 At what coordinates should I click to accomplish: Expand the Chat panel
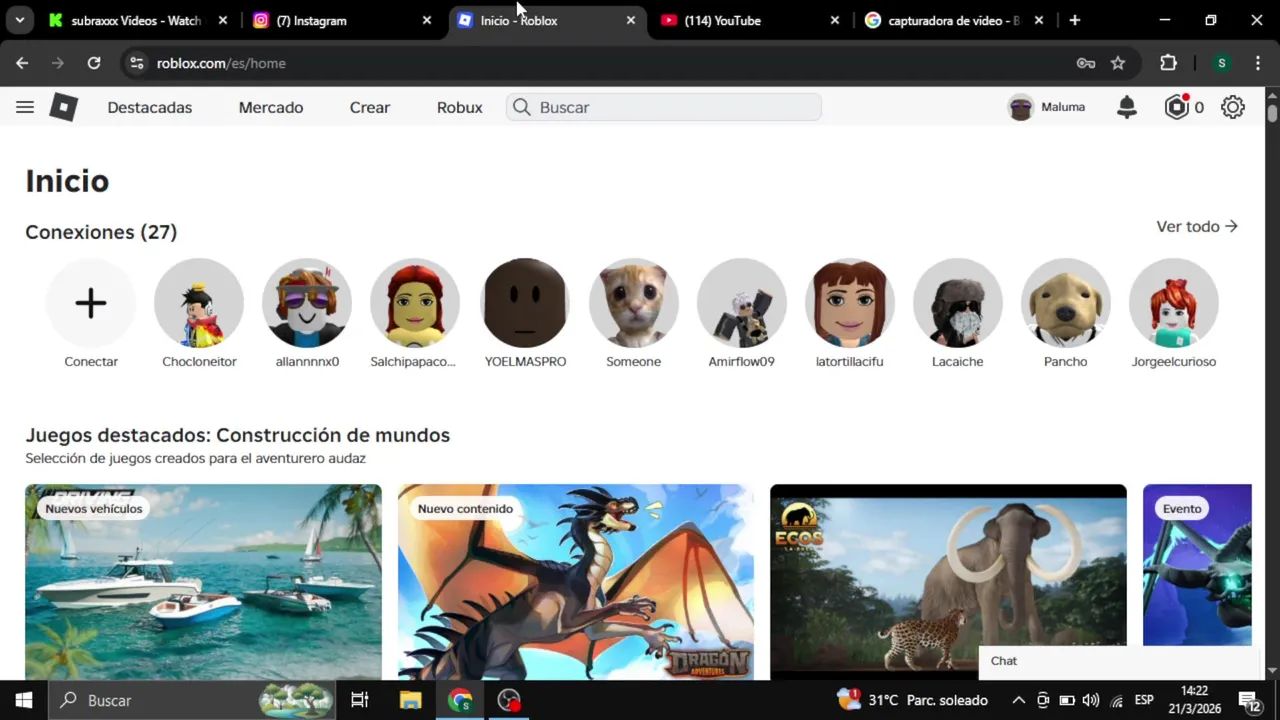tap(1119, 661)
